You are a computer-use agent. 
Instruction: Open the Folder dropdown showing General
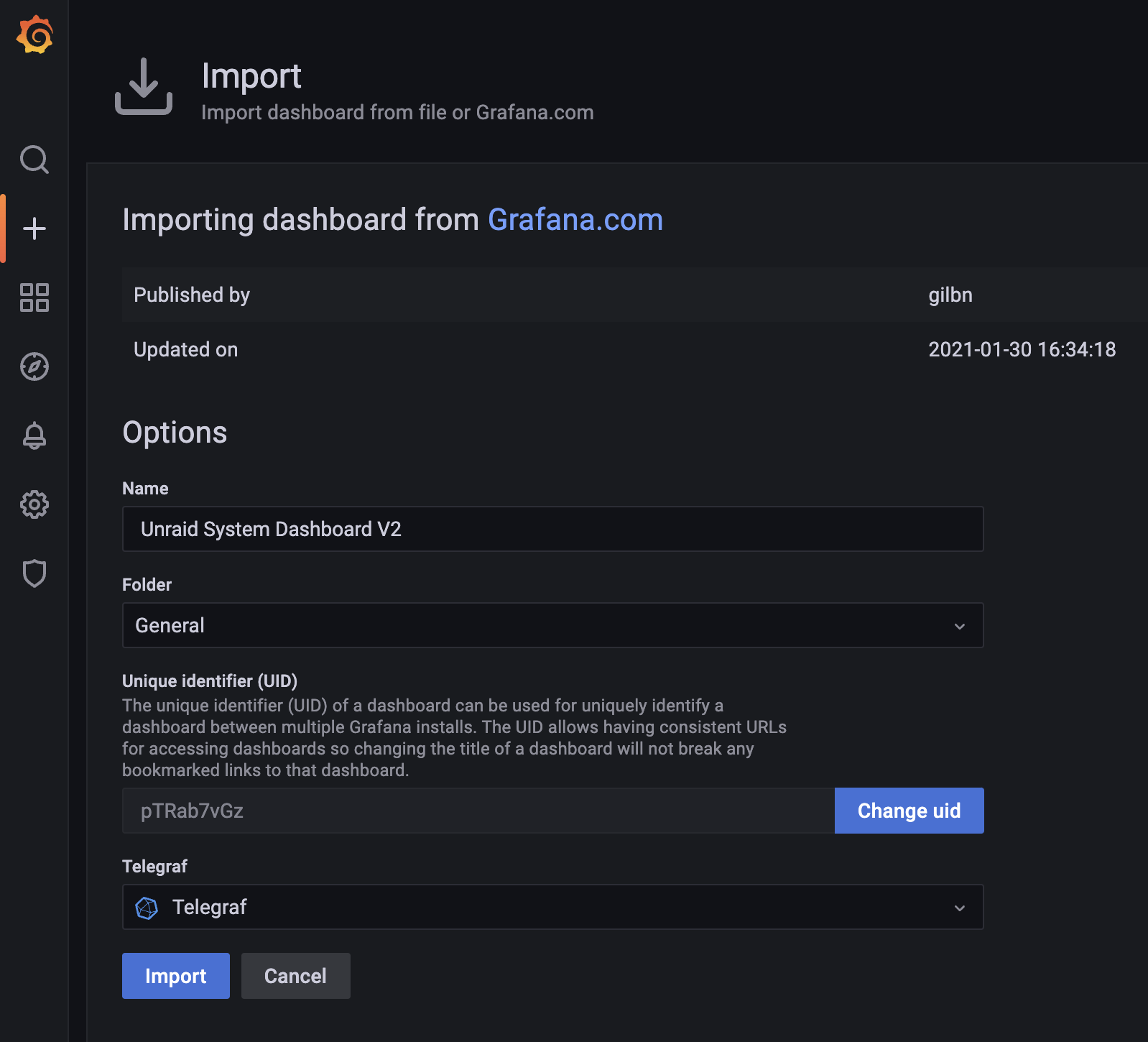552,625
